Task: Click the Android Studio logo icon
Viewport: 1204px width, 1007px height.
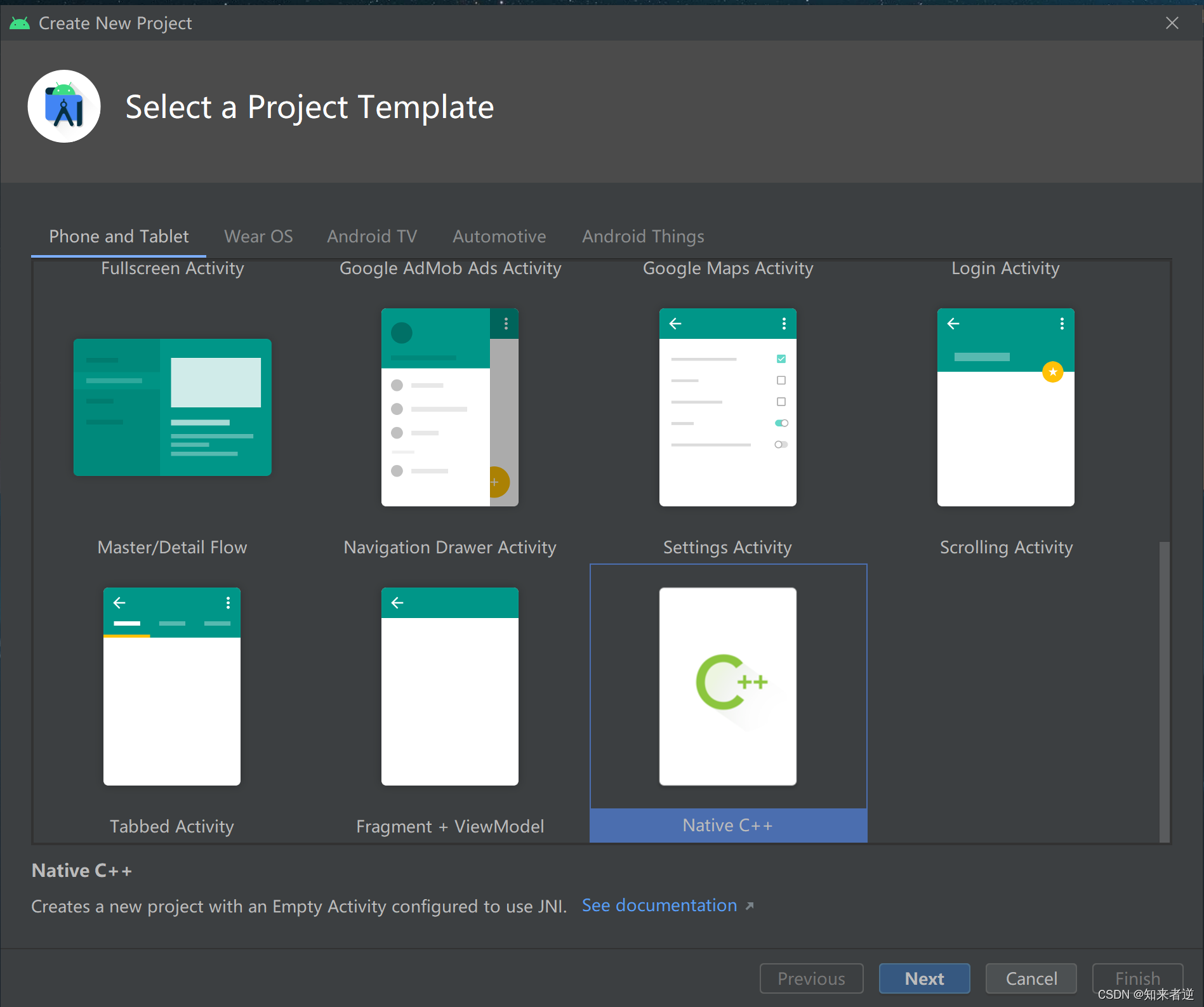Action: point(64,107)
